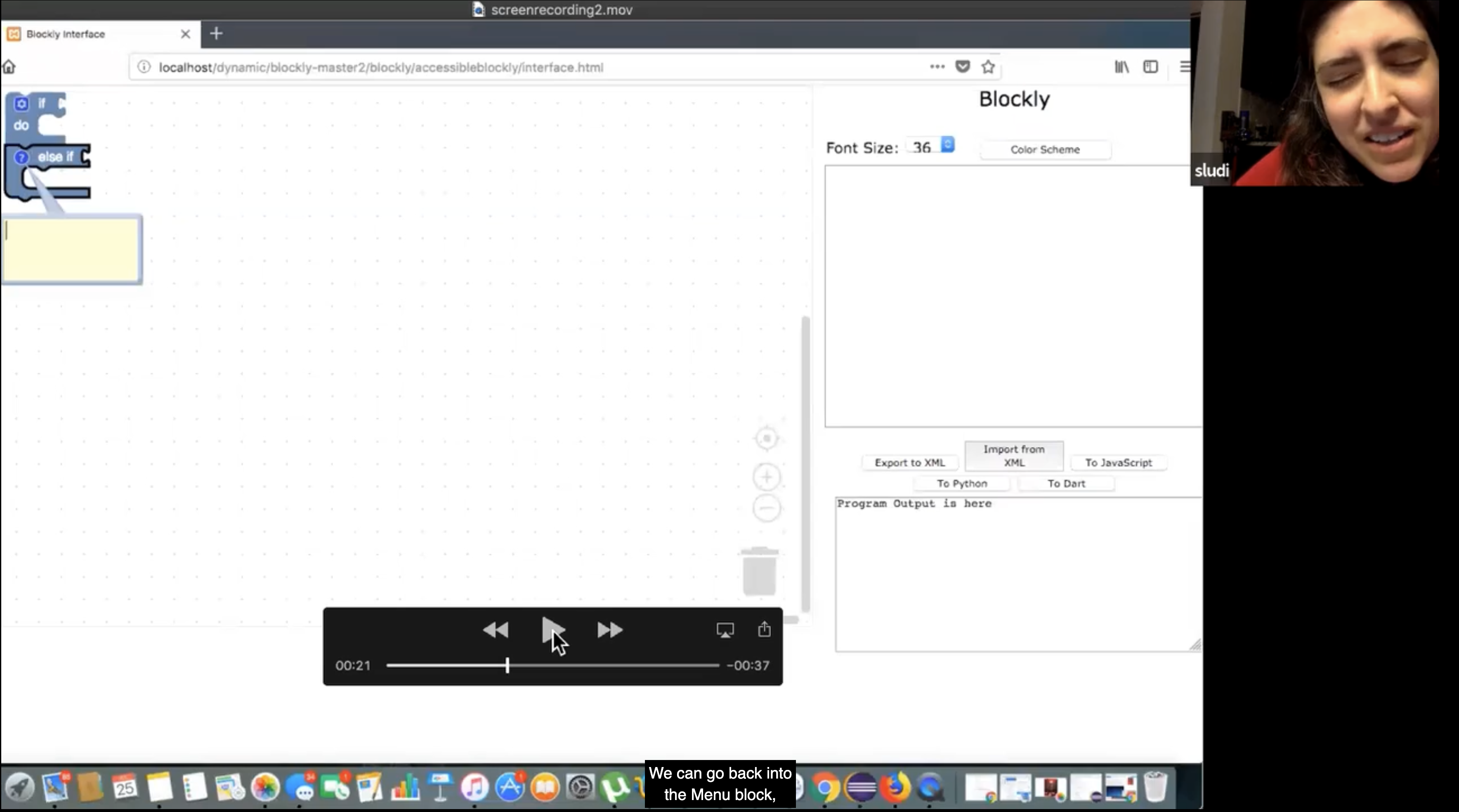Toggle the question mark comment icon on the else if block

pyautogui.click(x=21, y=158)
